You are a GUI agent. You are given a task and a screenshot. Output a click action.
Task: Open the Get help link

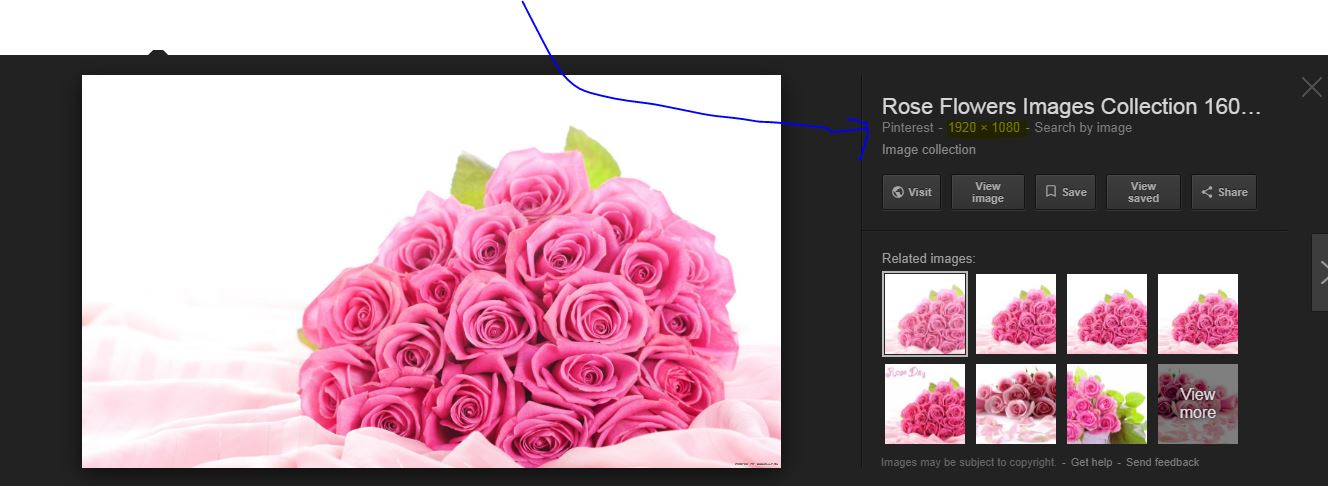1091,462
